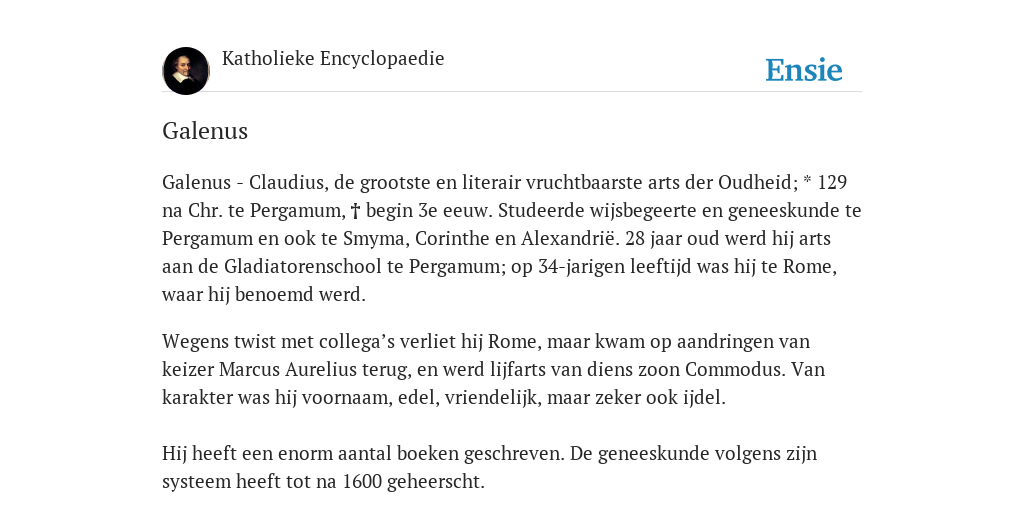
Task: Click the asterisk birth symbol before 129
Action: pos(807,180)
